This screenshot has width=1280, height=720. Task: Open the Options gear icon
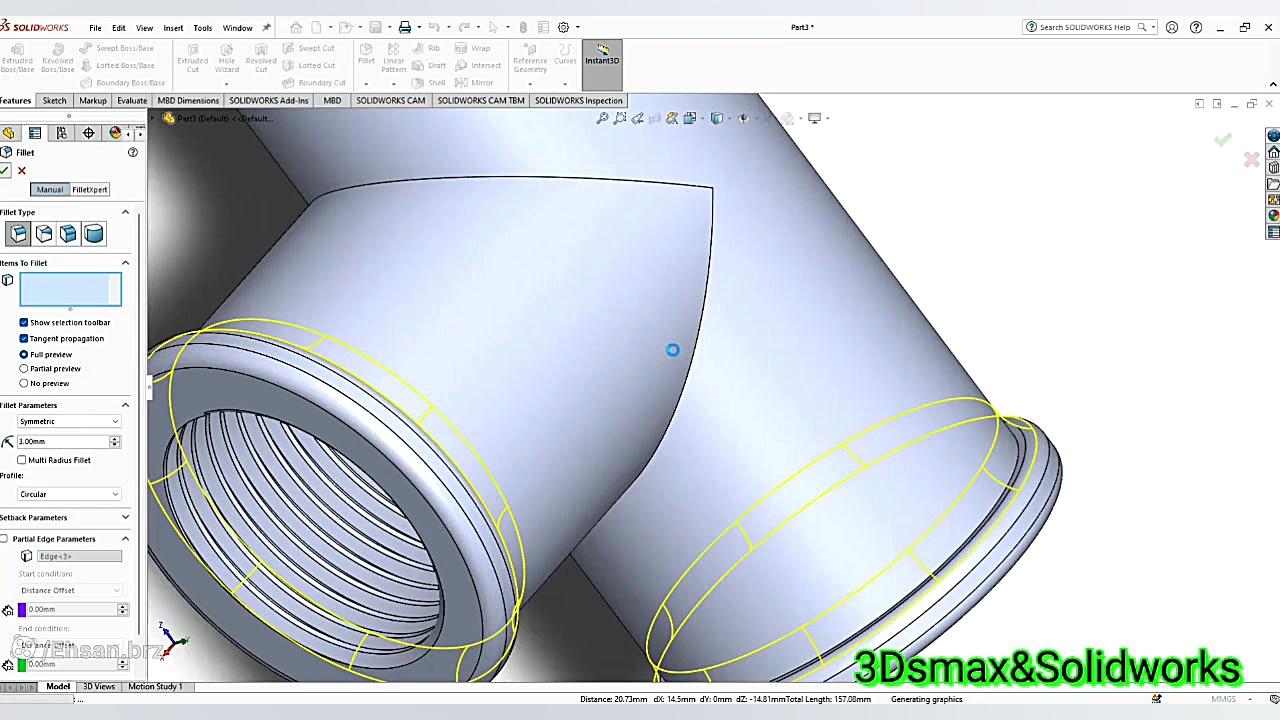tap(563, 27)
